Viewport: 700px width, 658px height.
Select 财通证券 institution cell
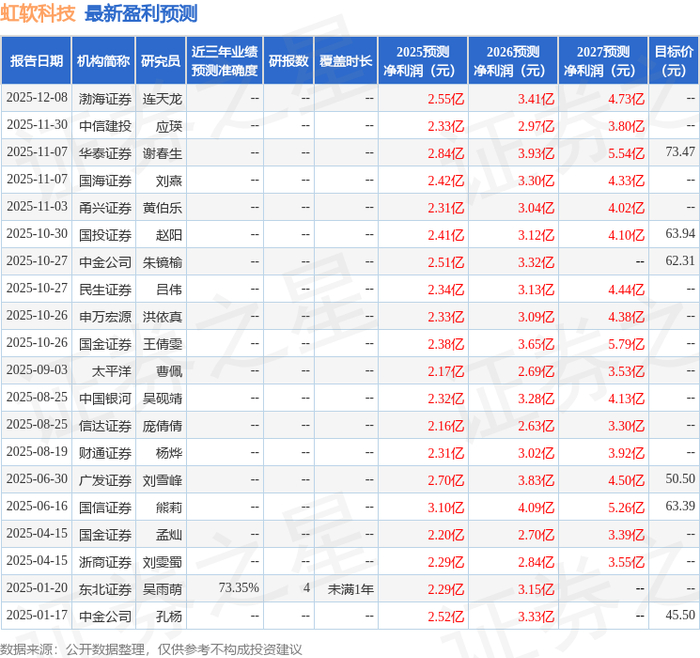pos(105,453)
